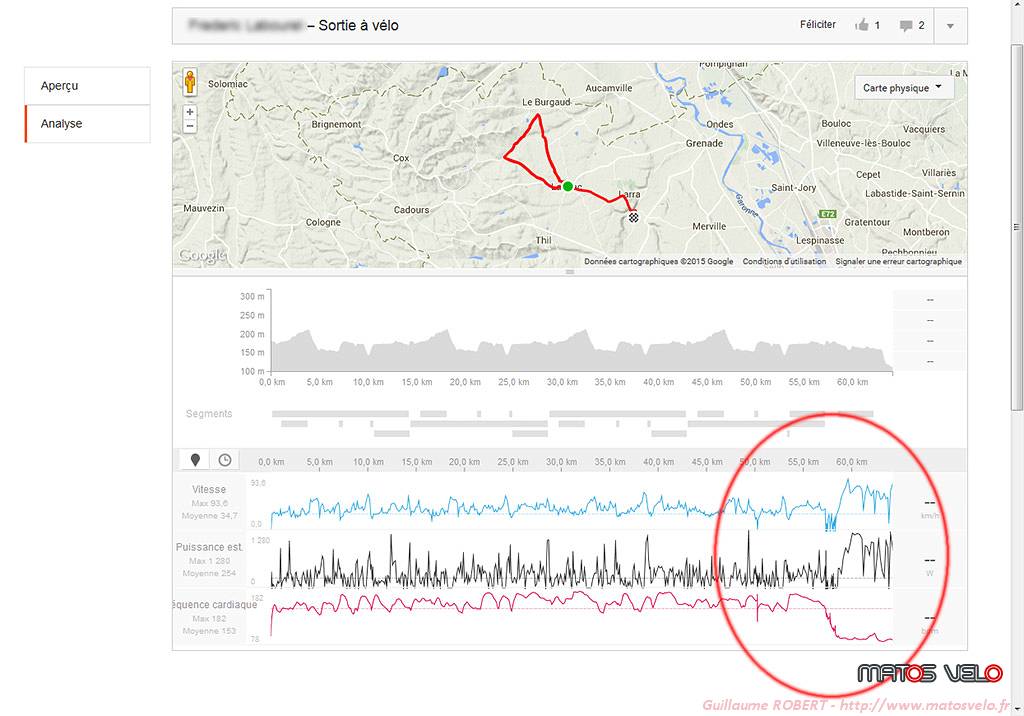Screen dimensions: 1024x716
Task: Zoom out the map with minus button
Action: 189,126
